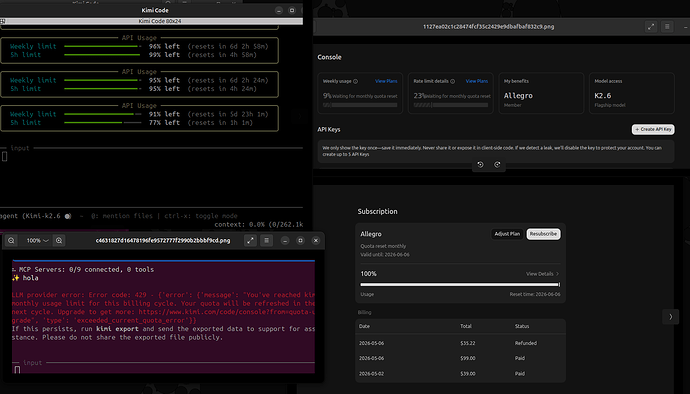Click the 'Allegro' value in My benefits card
The width and height of the screenshot is (690, 394).
pyautogui.click(x=518, y=96)
